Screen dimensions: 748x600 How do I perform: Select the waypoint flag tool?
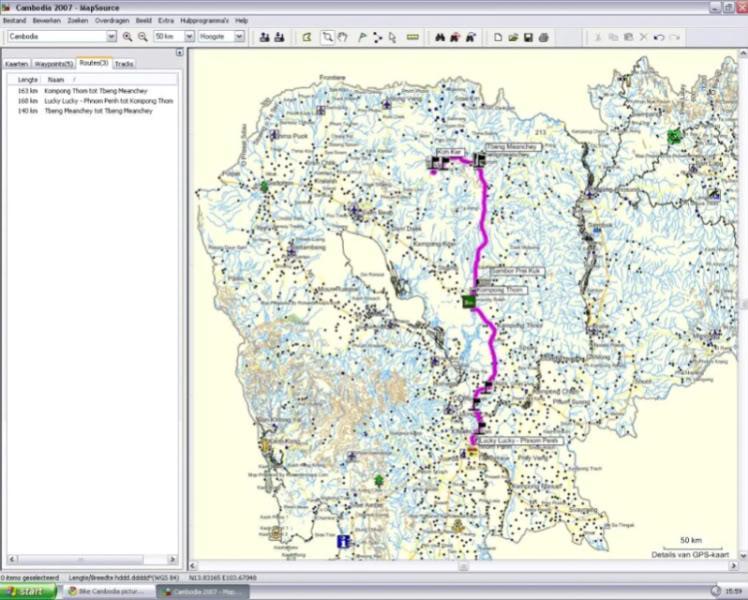[x=362, y=37]
